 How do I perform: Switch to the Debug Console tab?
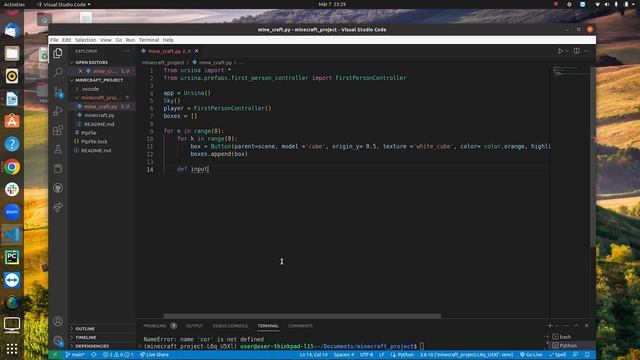[x=230, y=326]
